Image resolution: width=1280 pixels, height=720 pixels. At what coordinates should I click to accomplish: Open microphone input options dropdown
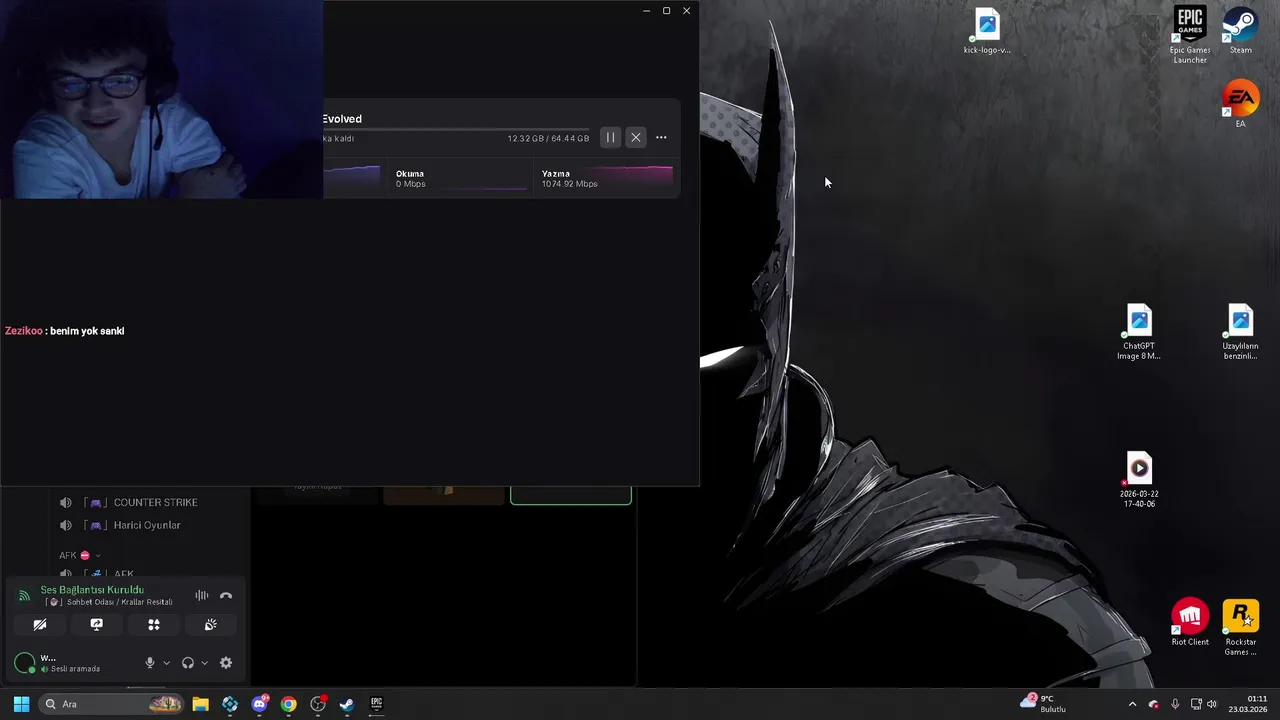coord(166,662)
